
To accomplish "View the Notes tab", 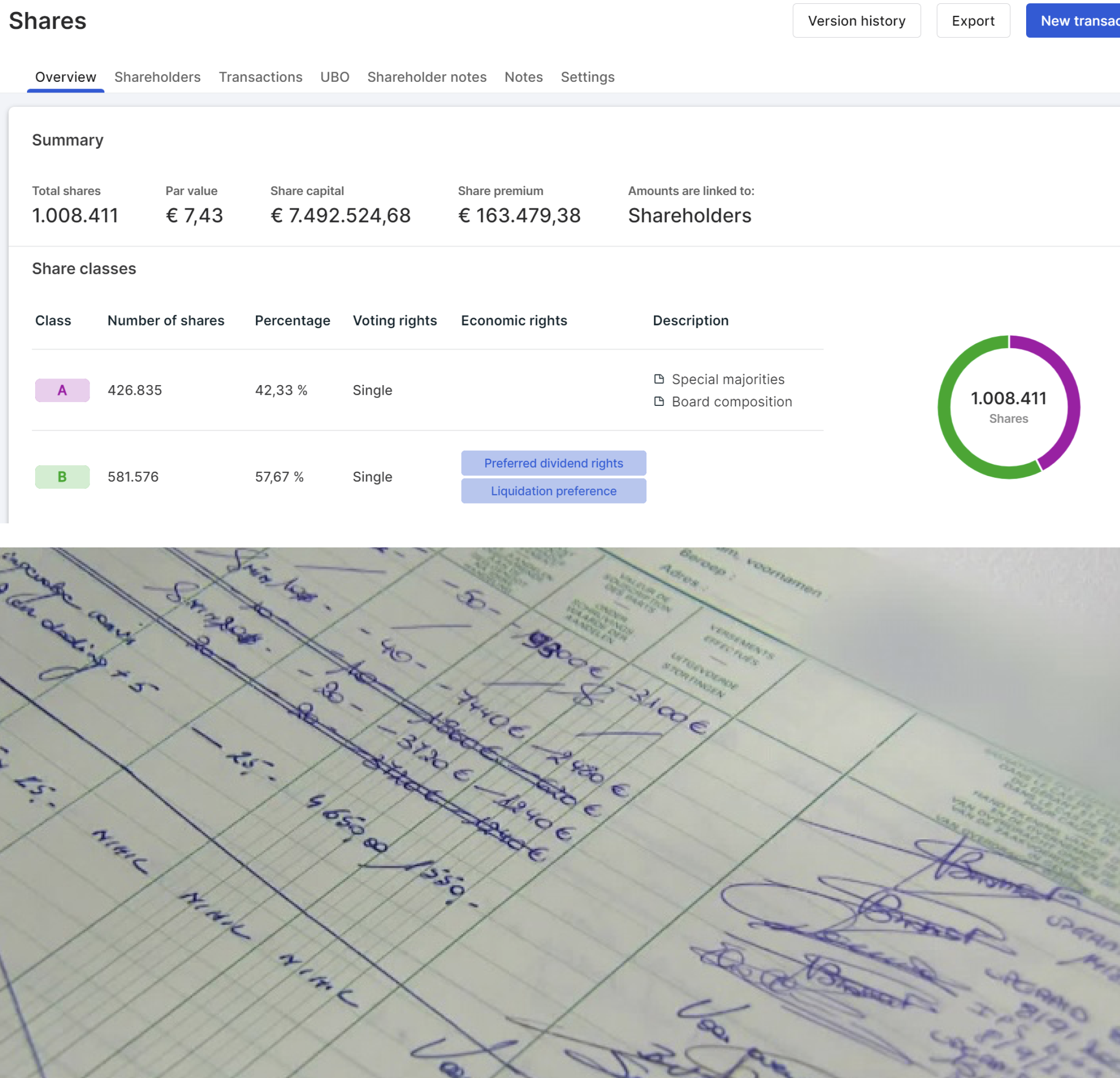I will [x=524, y=77].
